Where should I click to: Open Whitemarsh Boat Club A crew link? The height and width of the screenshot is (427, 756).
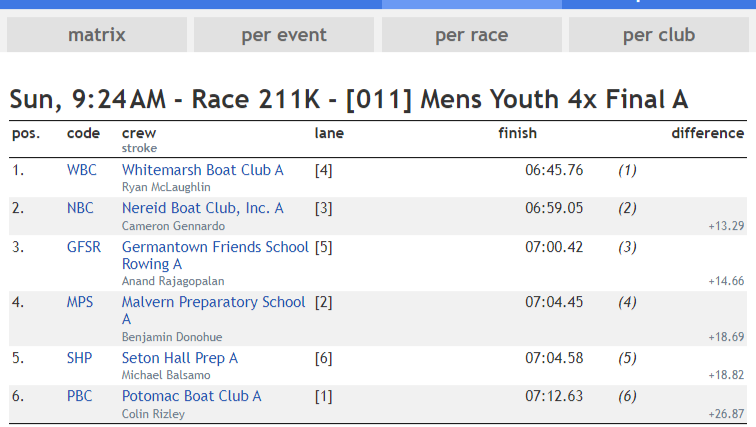[x=202, y=170]
